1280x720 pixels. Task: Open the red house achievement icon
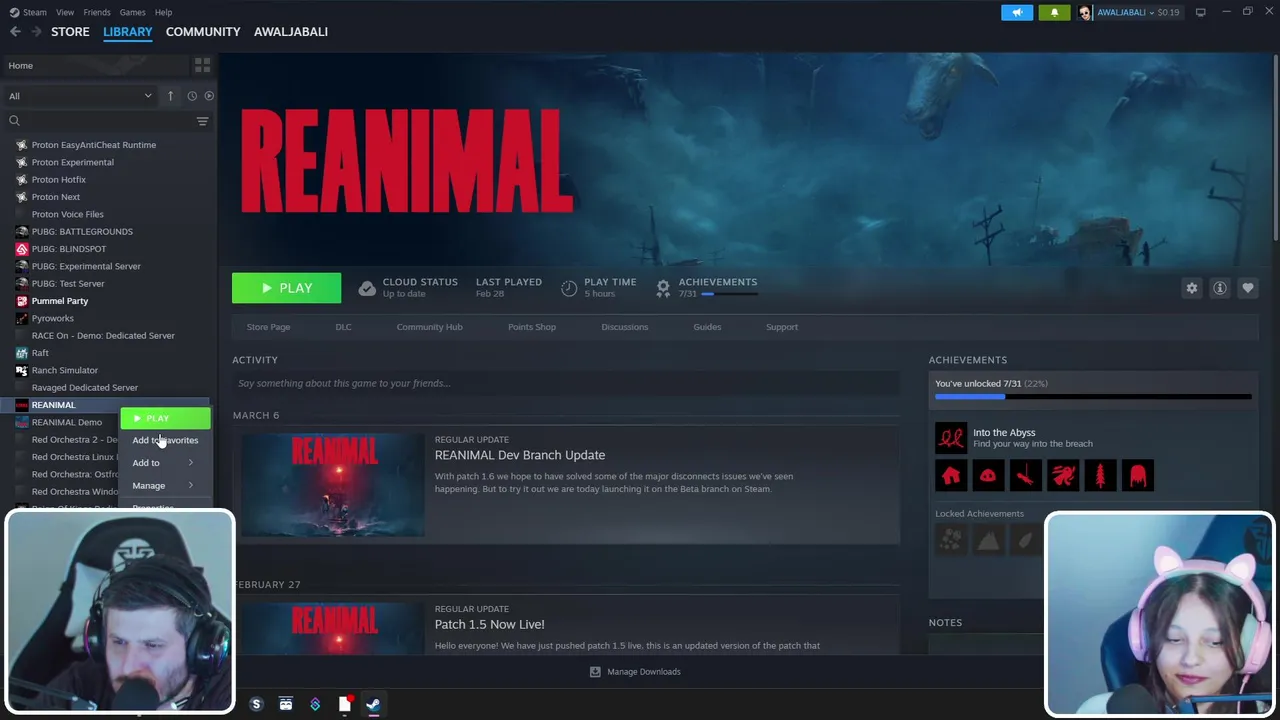coord(951,476)
